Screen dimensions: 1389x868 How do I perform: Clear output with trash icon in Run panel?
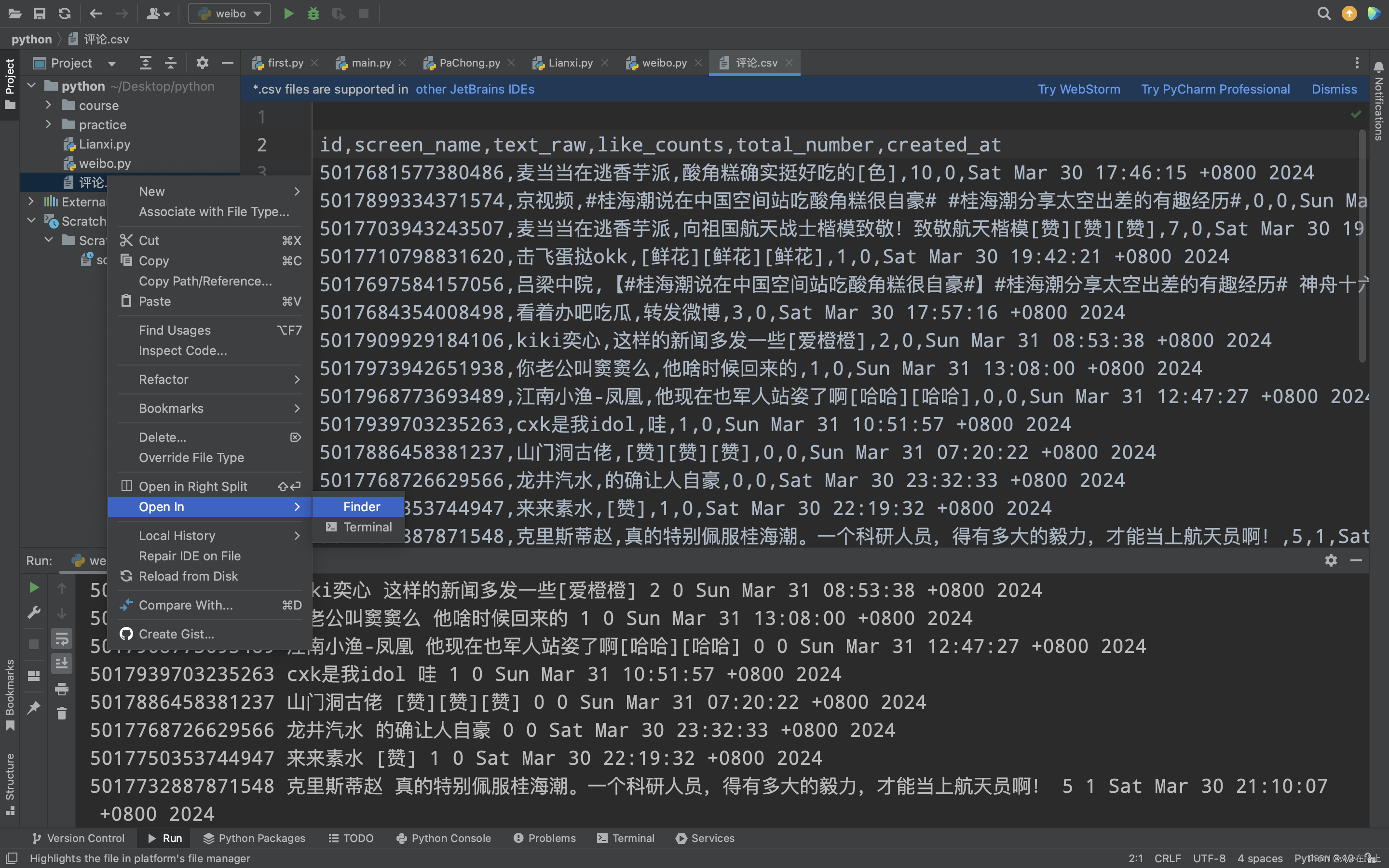61,714
